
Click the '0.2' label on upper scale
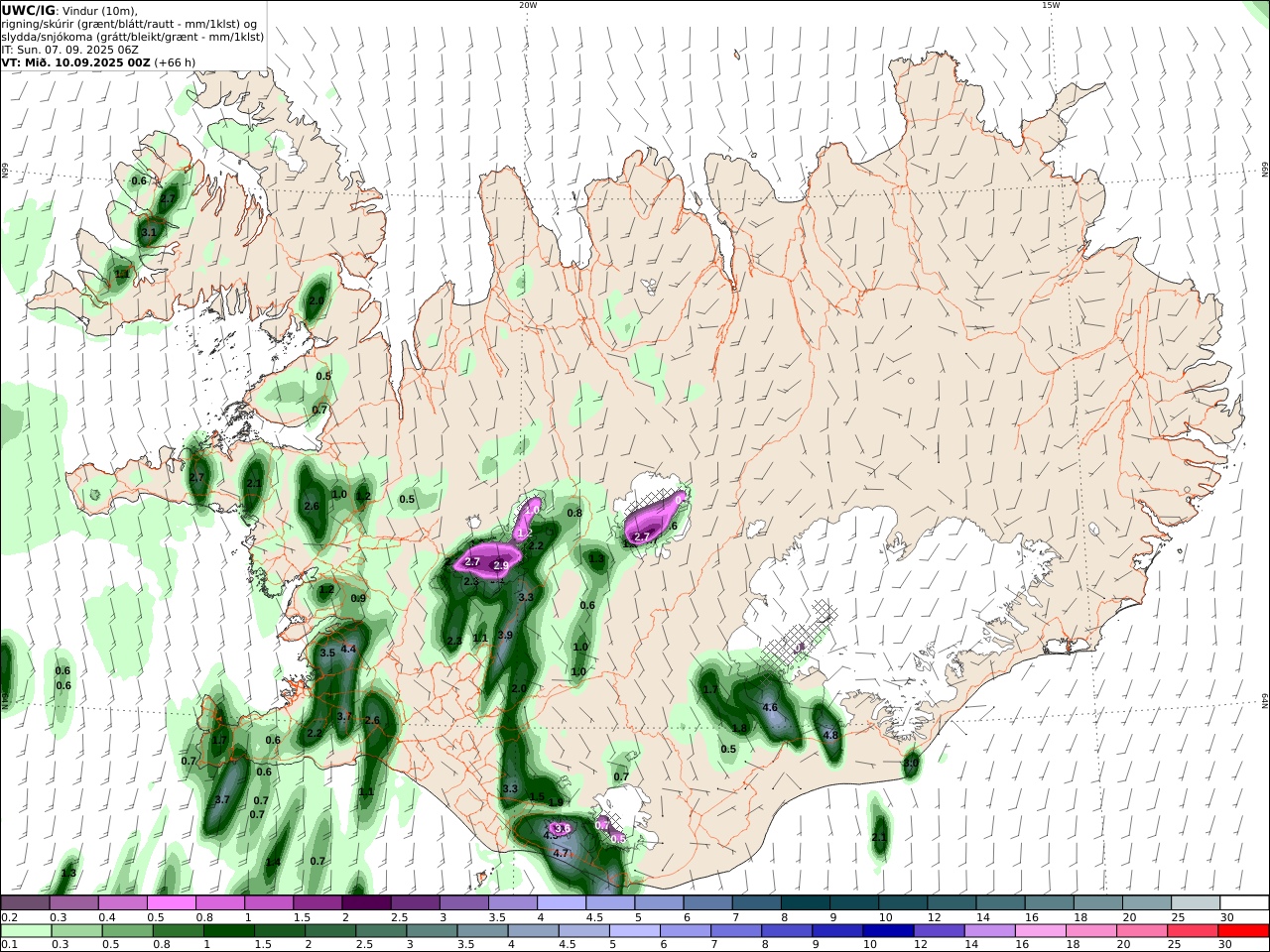coord(8,917)
